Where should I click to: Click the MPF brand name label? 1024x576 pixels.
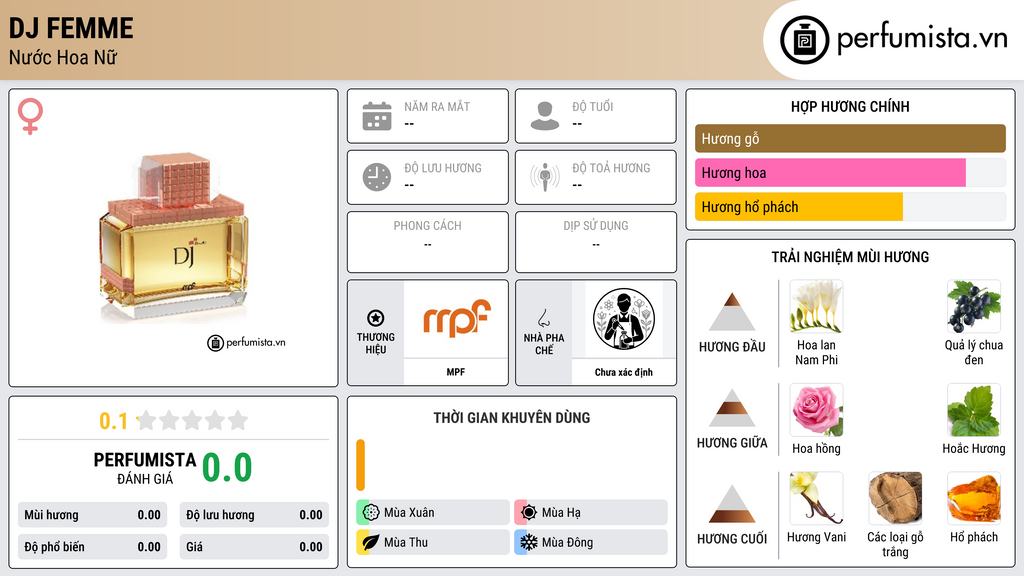[456, 372]
